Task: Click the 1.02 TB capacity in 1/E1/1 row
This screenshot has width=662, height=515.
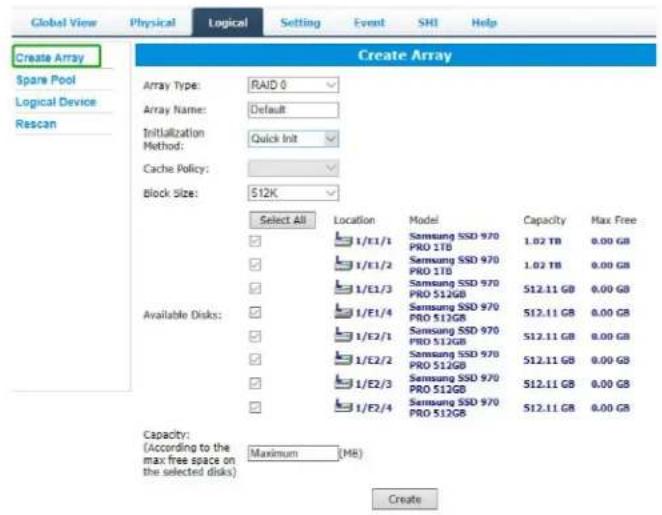Action: pos(543,241)
